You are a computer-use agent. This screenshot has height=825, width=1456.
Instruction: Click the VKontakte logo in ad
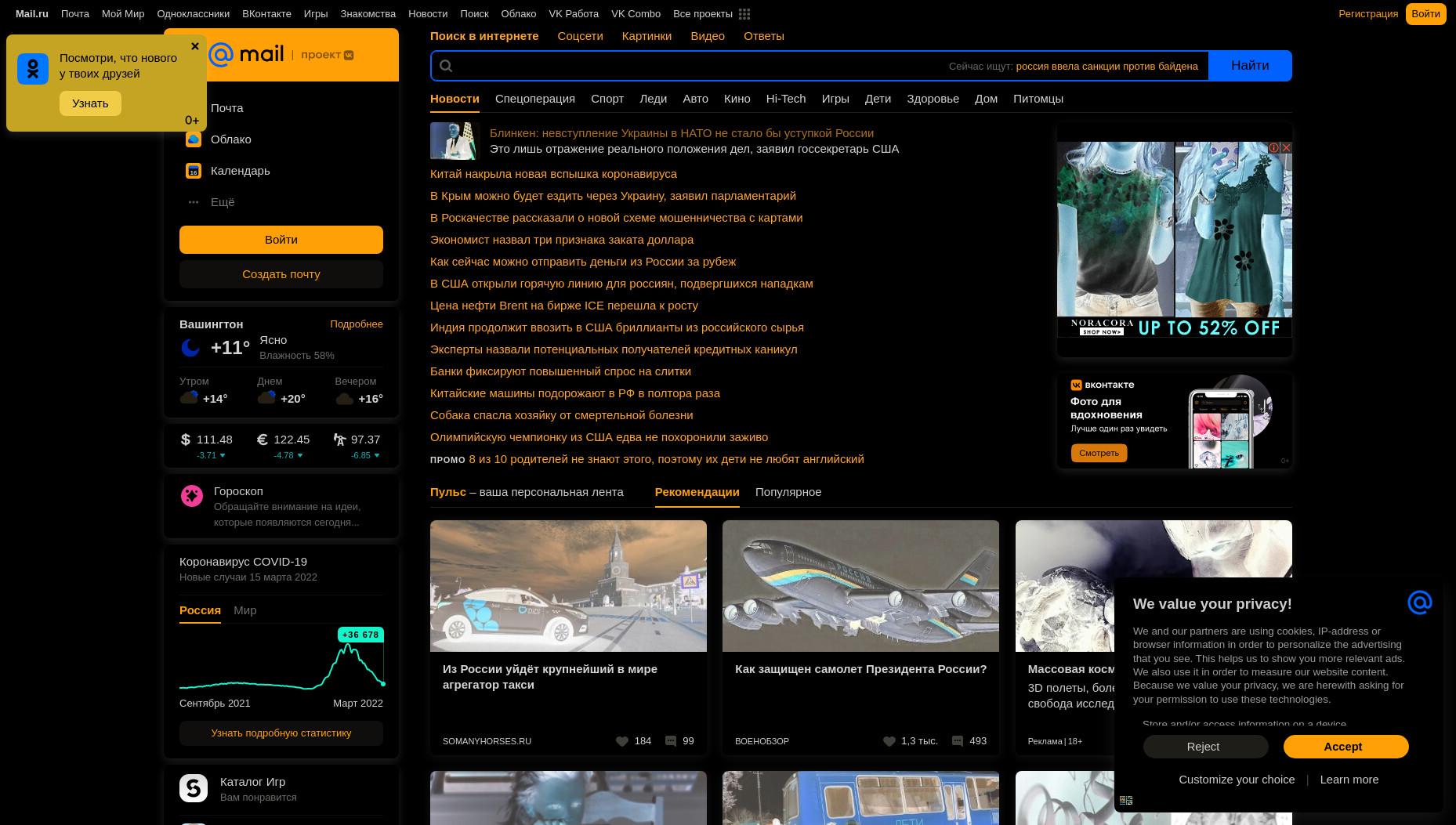click(x=1103, y=385)
